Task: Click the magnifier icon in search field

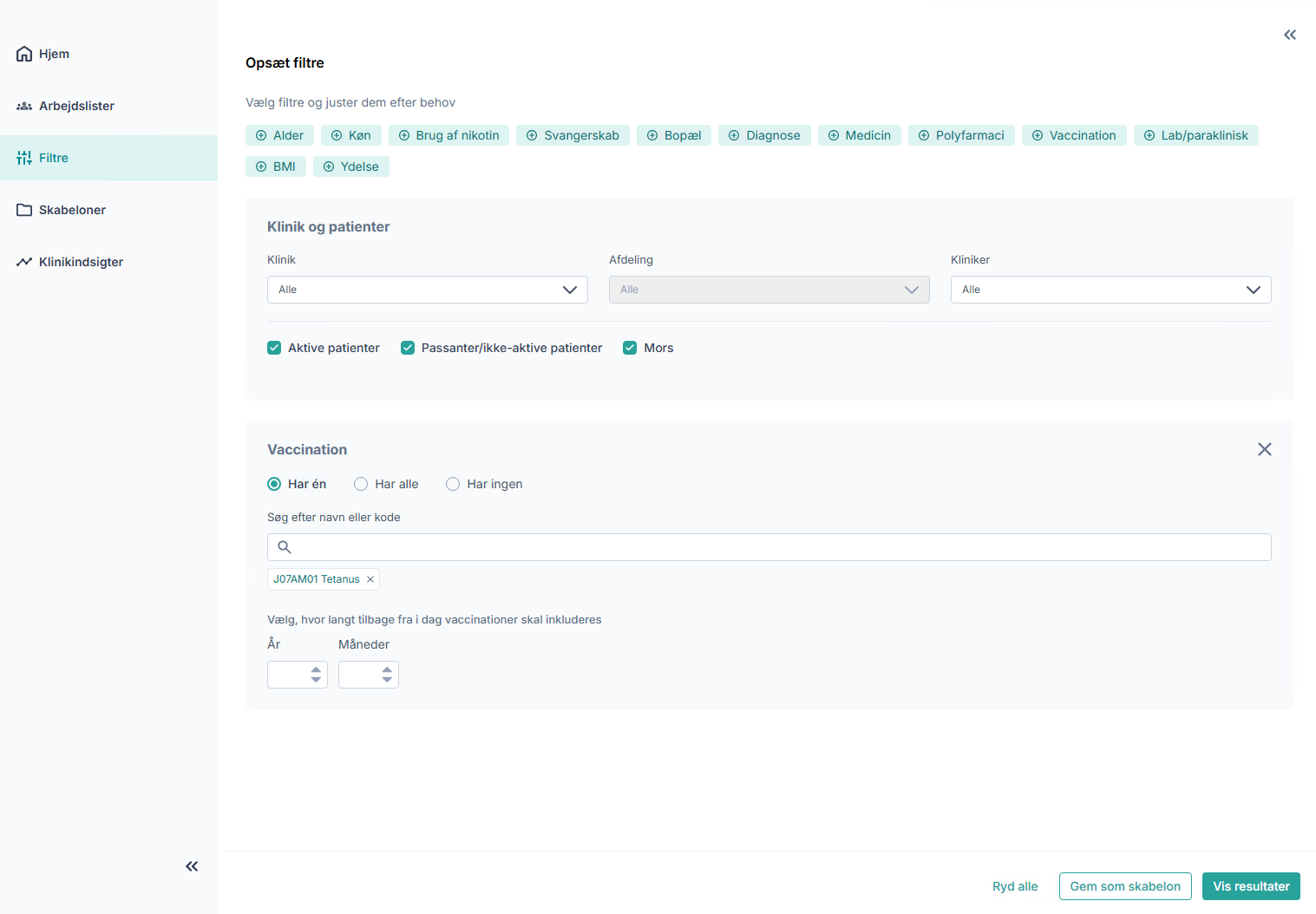Action: point(285,547)
